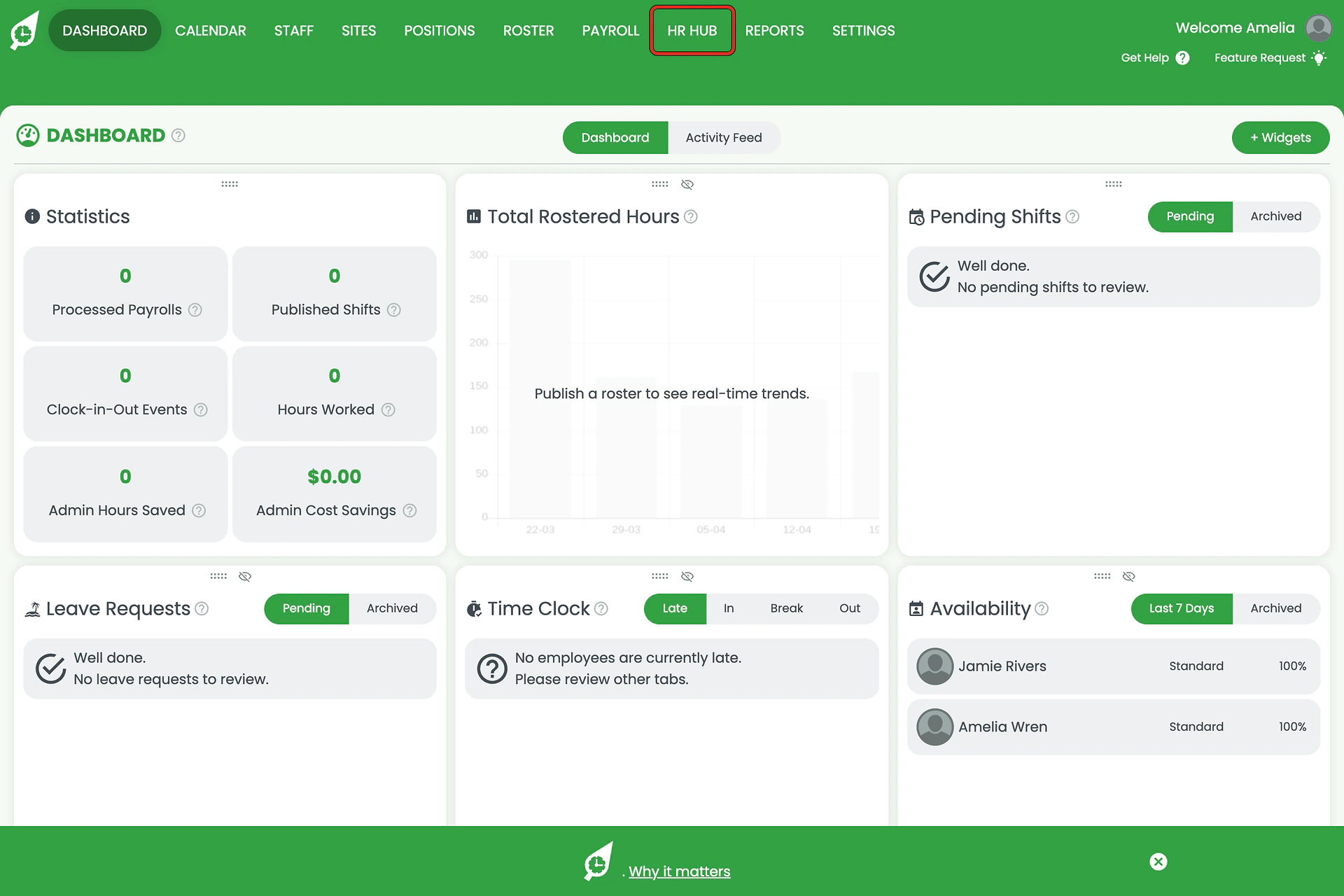This screenshot has width=1344, height=896.
Task: Click the help icon beside Total Rostered Hours
Action: tap(691, 216)
